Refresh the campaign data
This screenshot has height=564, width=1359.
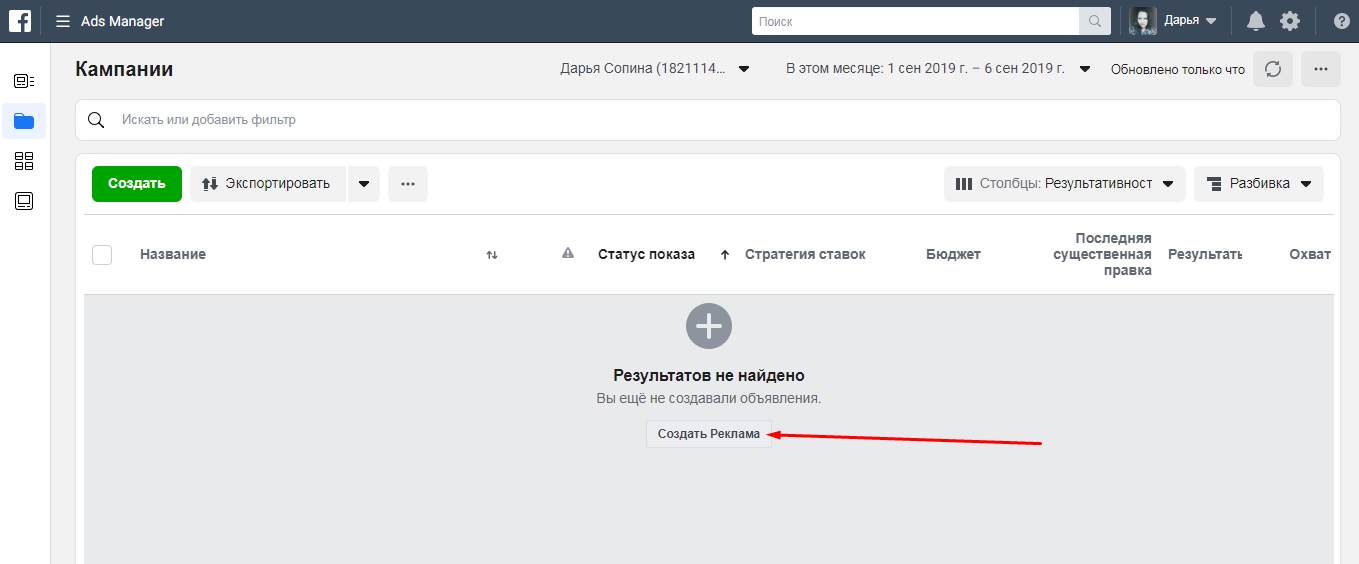1272,69
